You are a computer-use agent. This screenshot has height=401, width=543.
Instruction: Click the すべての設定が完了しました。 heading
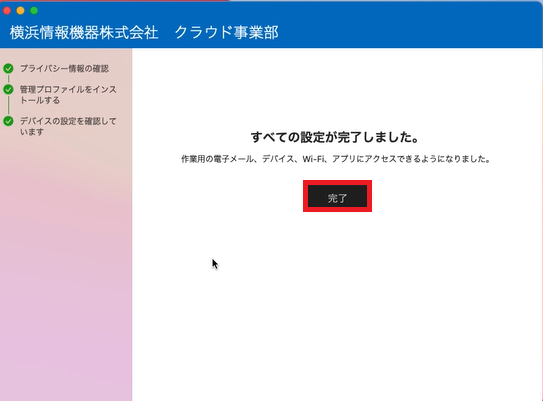pos(335,137)
